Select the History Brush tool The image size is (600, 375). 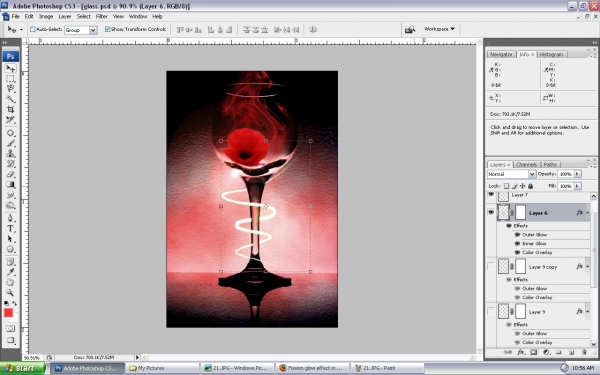(10, 164)
